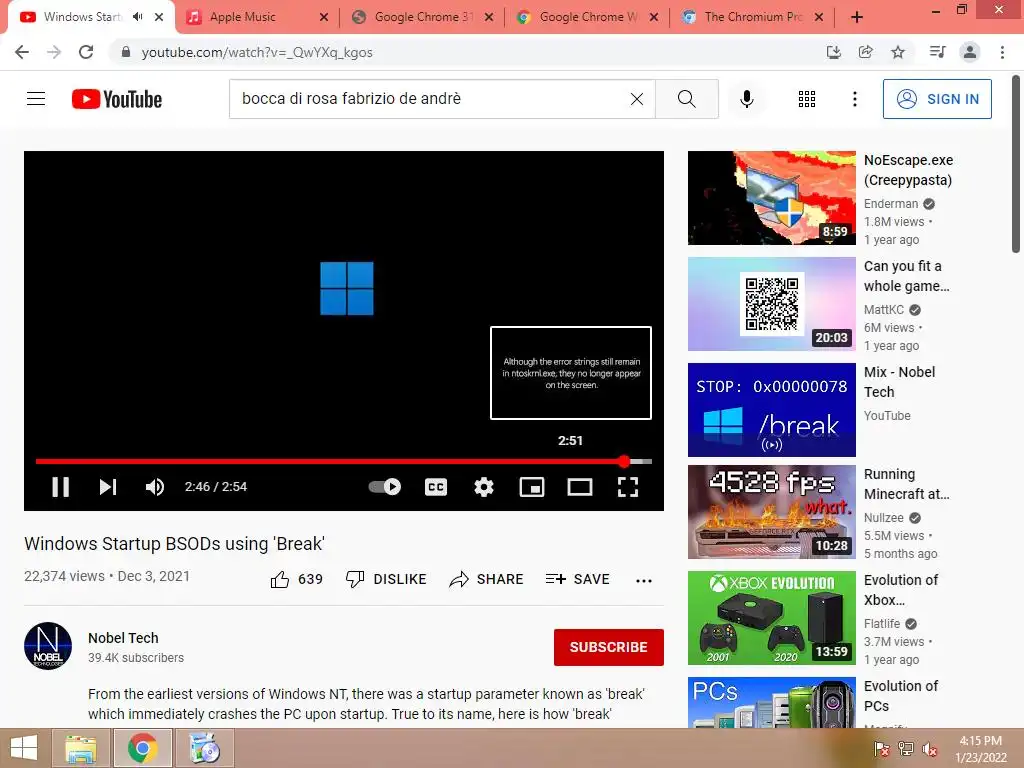This screenshot has height=768, width=1024.
Task: Open Windows Start button
Action: coord(24,748)
